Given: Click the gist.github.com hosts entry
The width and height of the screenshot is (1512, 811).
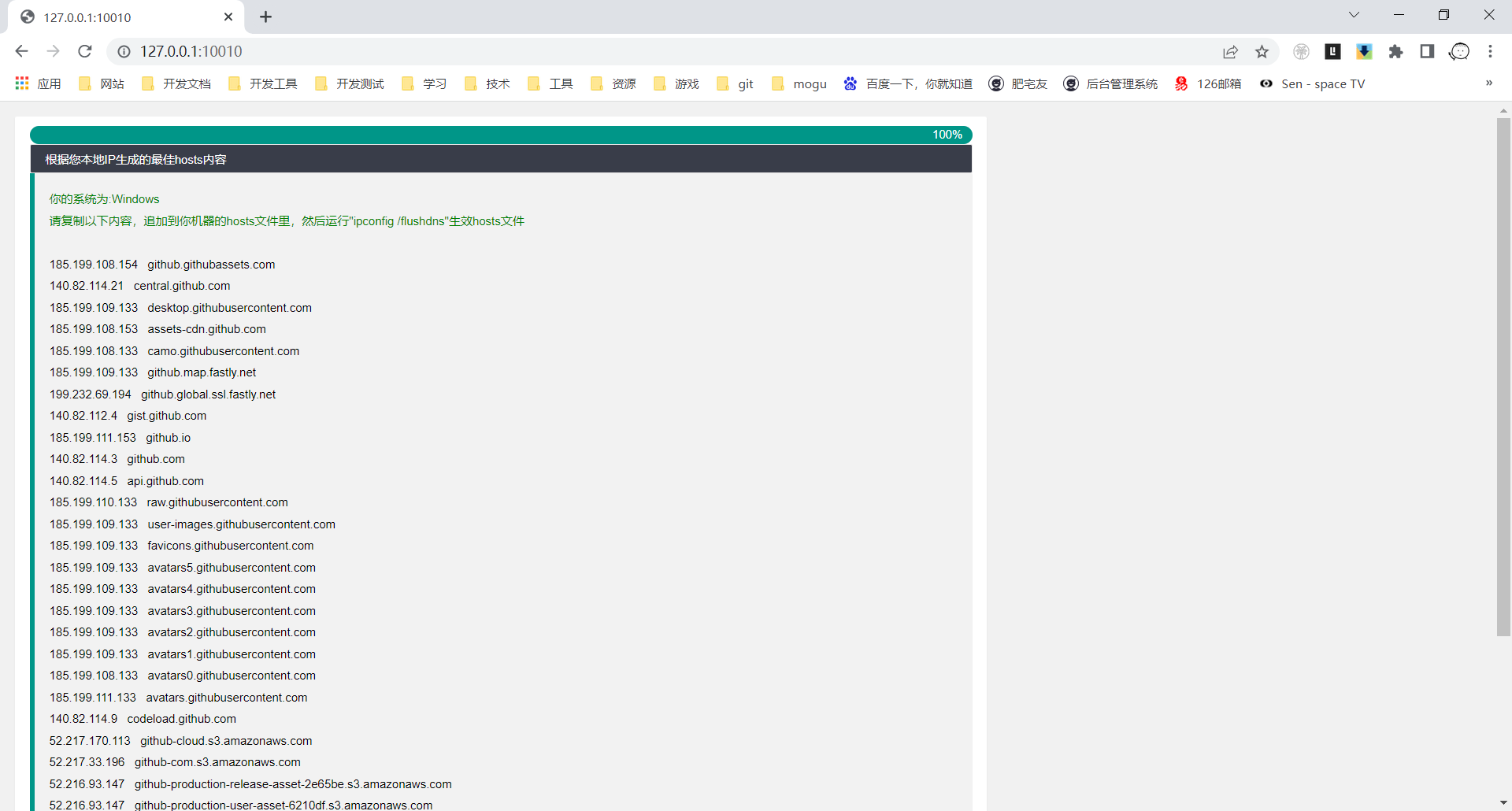Looking at the screenshot, I should [128, 416].
